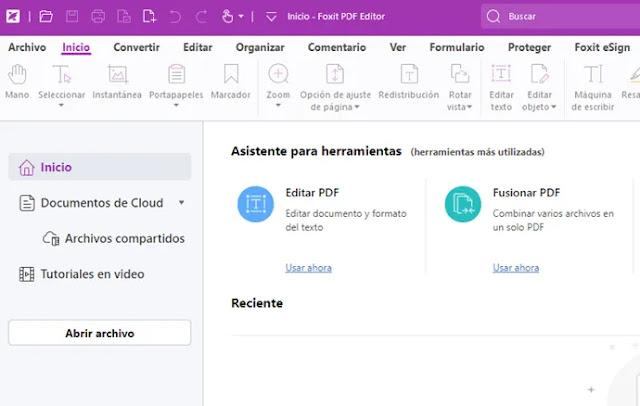Open the Proteger tab

tap(529, 47)
